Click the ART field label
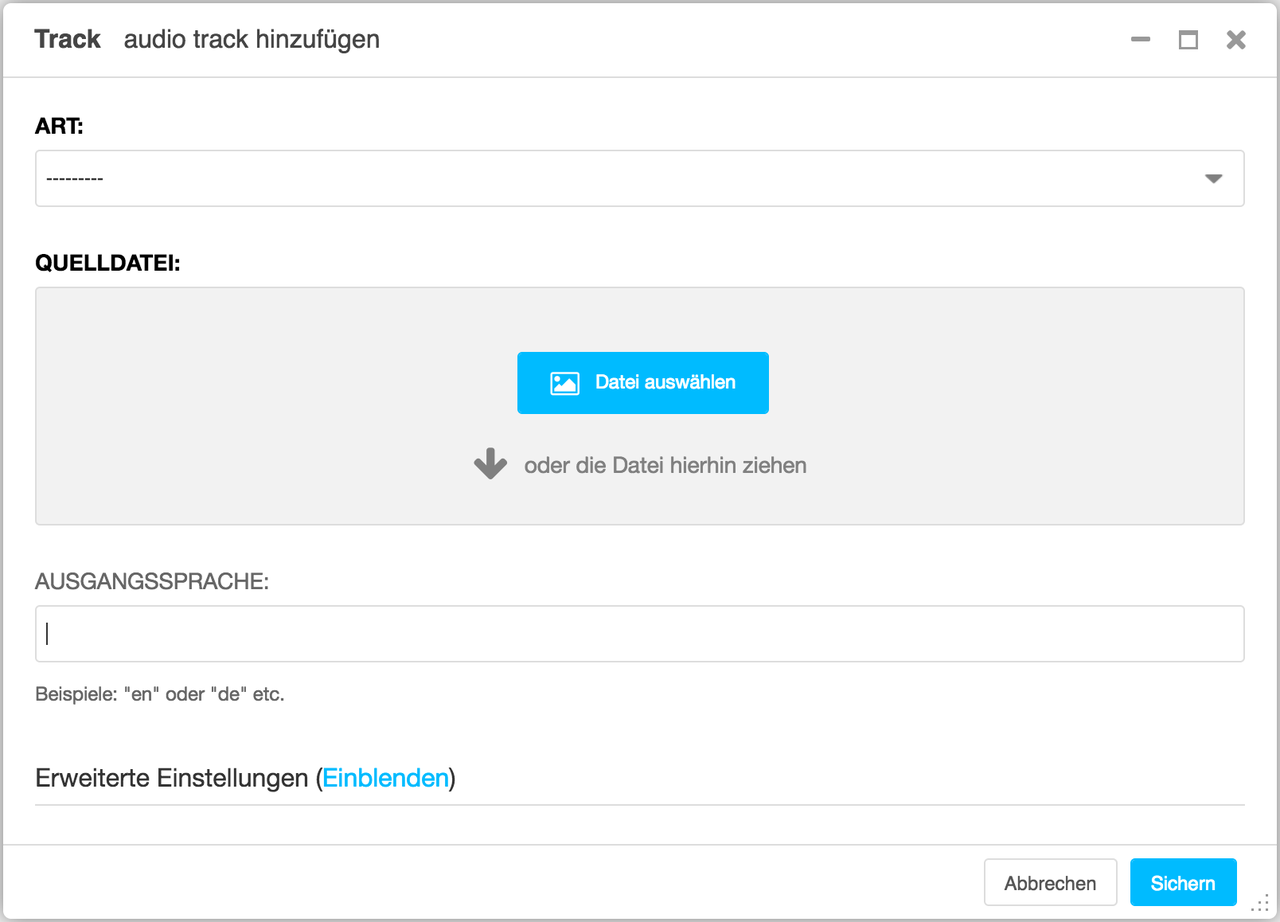This screenshot has width=1280, height=922. (59, 127)
